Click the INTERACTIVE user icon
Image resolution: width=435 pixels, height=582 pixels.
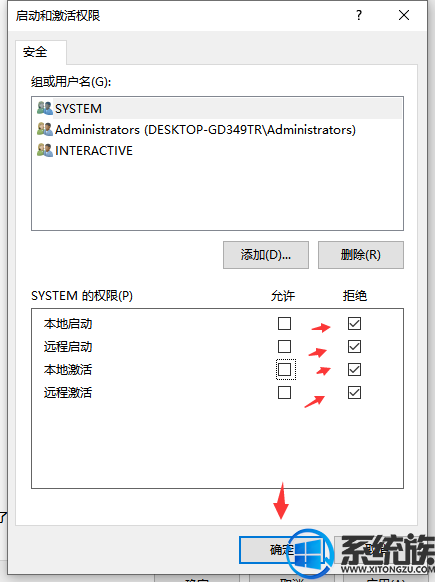45,150
